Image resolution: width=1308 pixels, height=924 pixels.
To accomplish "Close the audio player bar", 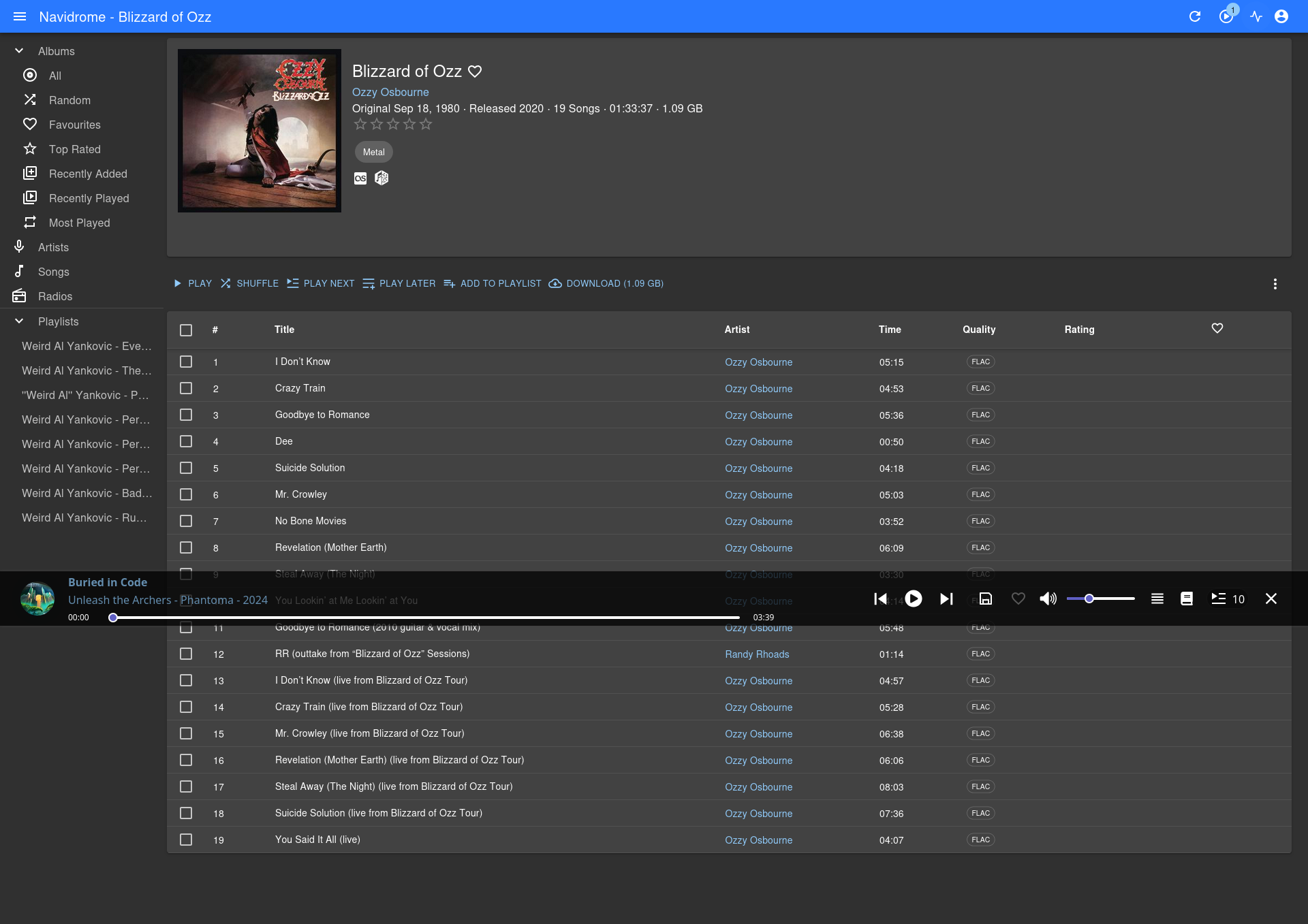I will (x=1271, y=599).
